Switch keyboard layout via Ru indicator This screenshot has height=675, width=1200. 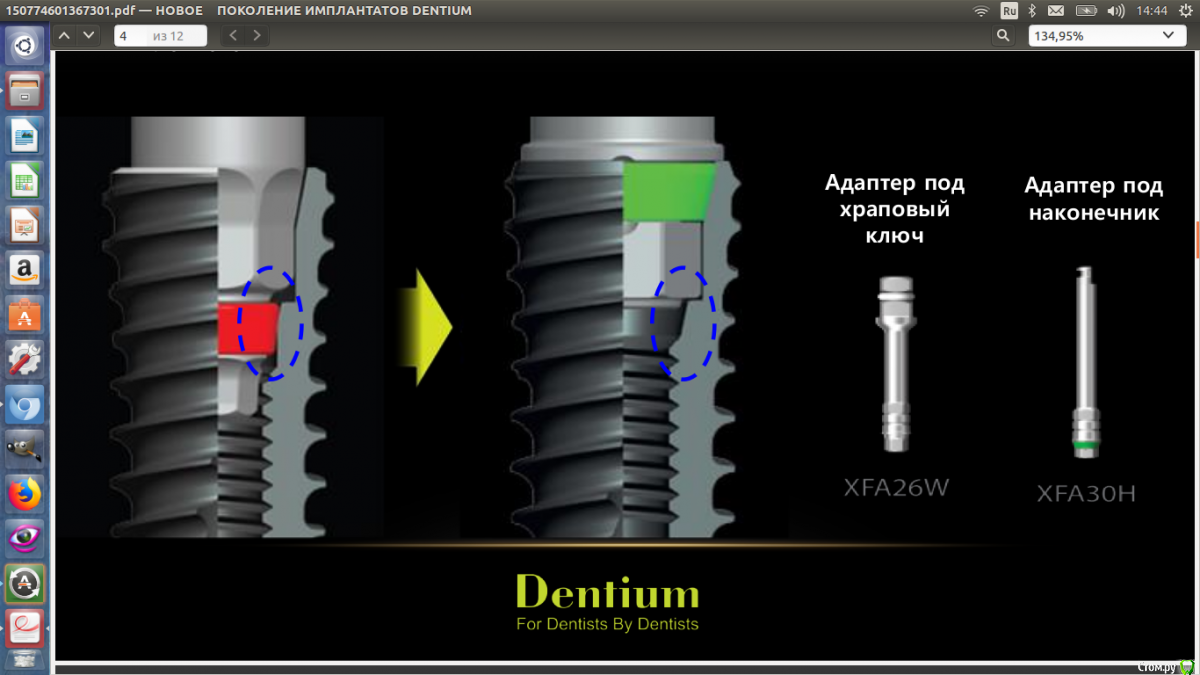click(1009, 11)
